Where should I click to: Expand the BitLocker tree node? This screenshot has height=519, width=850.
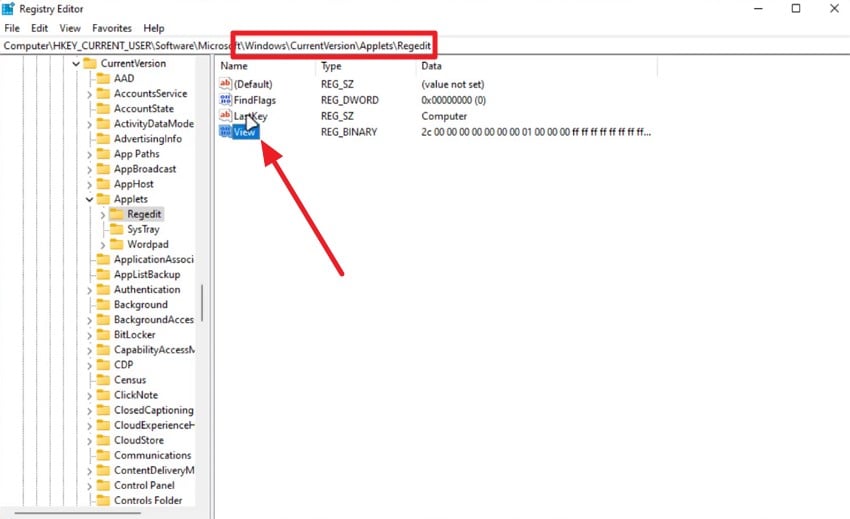89,336
